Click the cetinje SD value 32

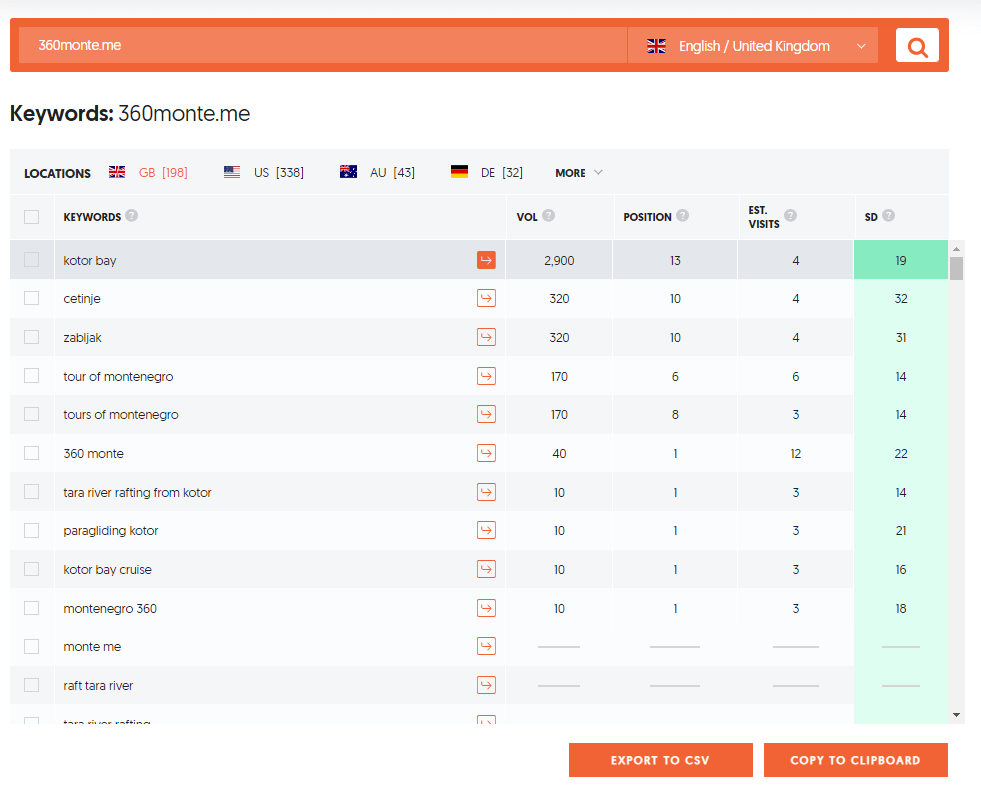click(901, 298)
